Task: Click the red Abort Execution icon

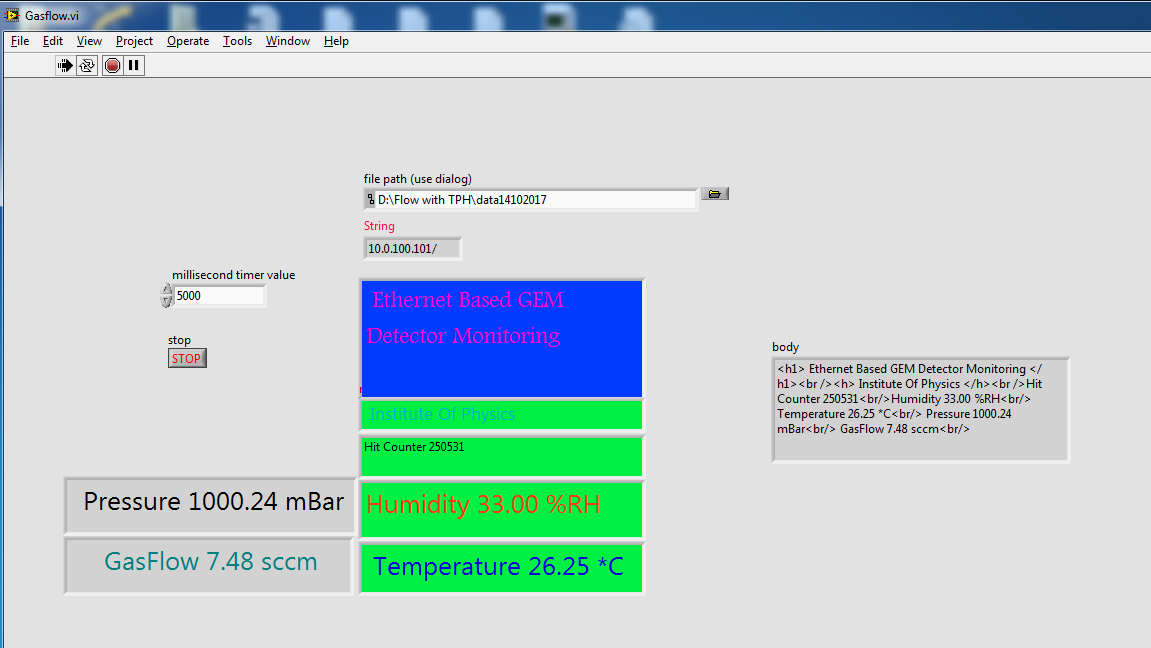Action: (112, 66)
